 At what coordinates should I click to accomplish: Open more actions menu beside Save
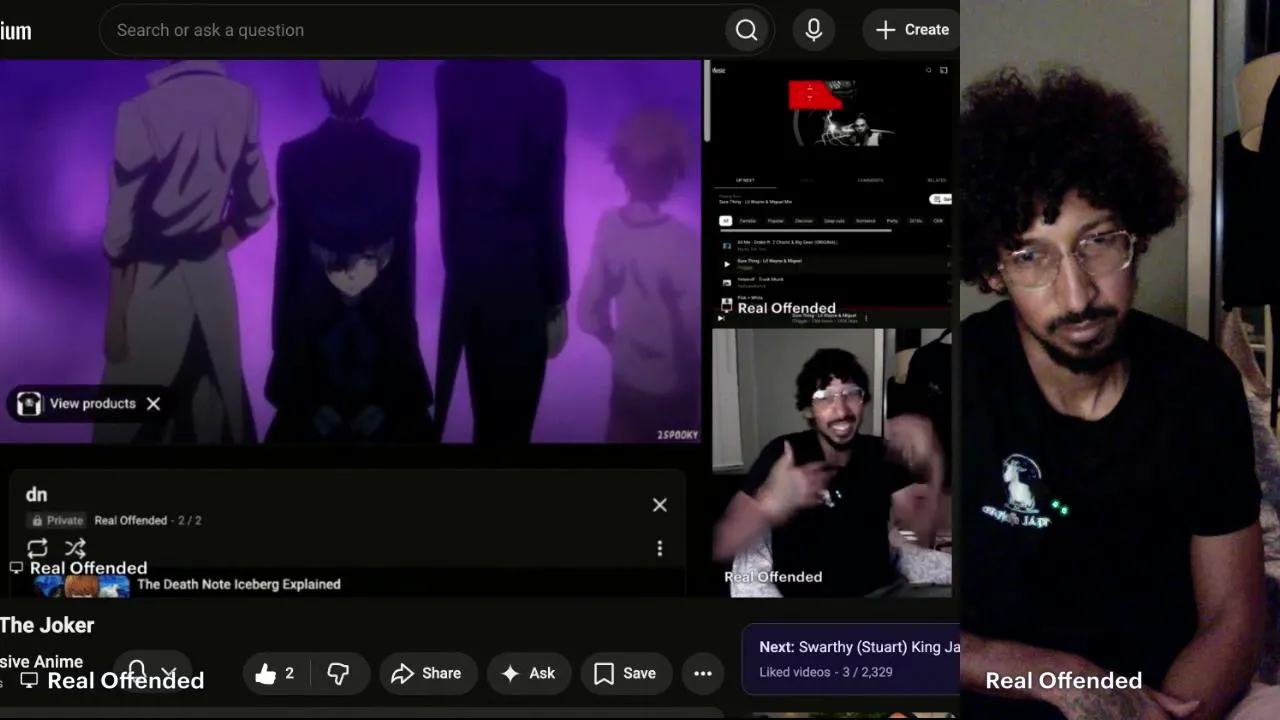point(703,674)
